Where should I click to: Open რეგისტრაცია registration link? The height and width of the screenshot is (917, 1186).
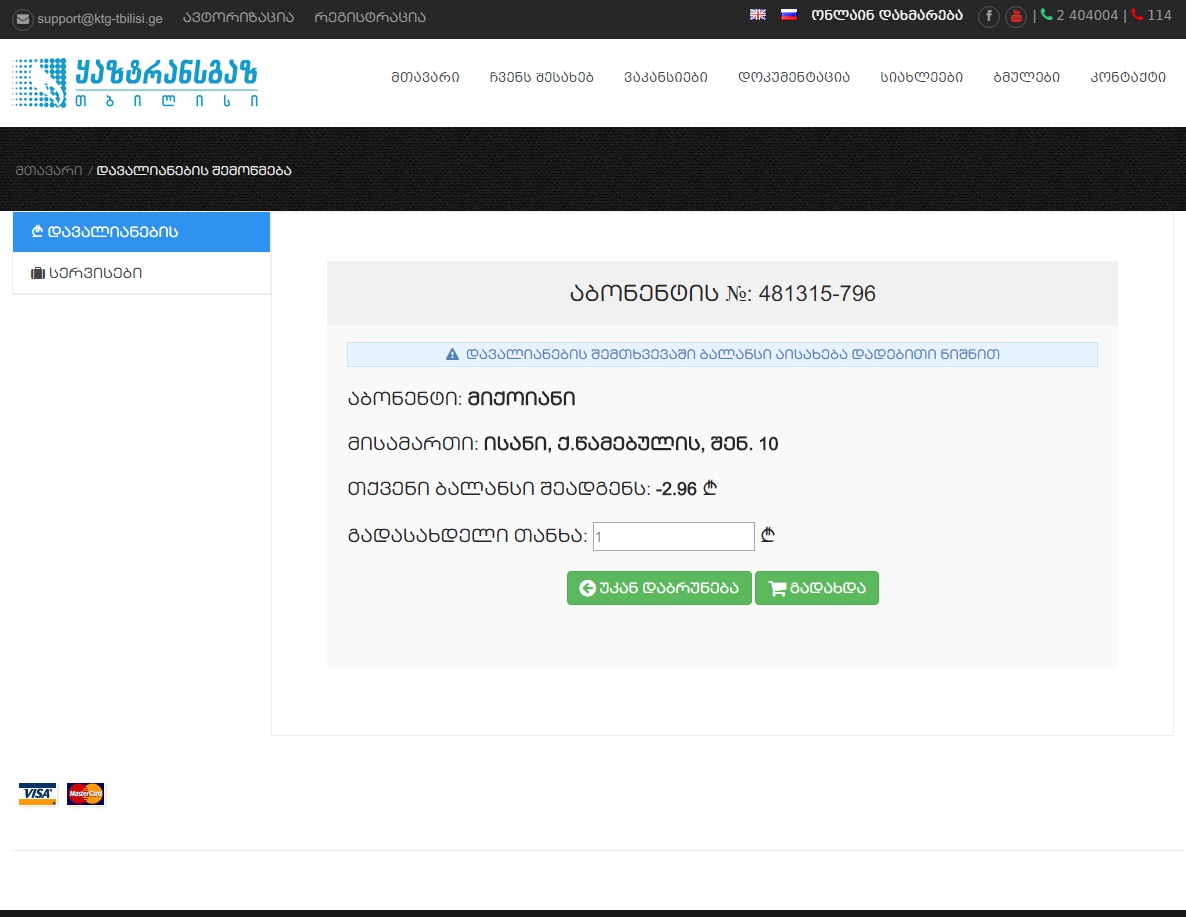pos(370,17)
